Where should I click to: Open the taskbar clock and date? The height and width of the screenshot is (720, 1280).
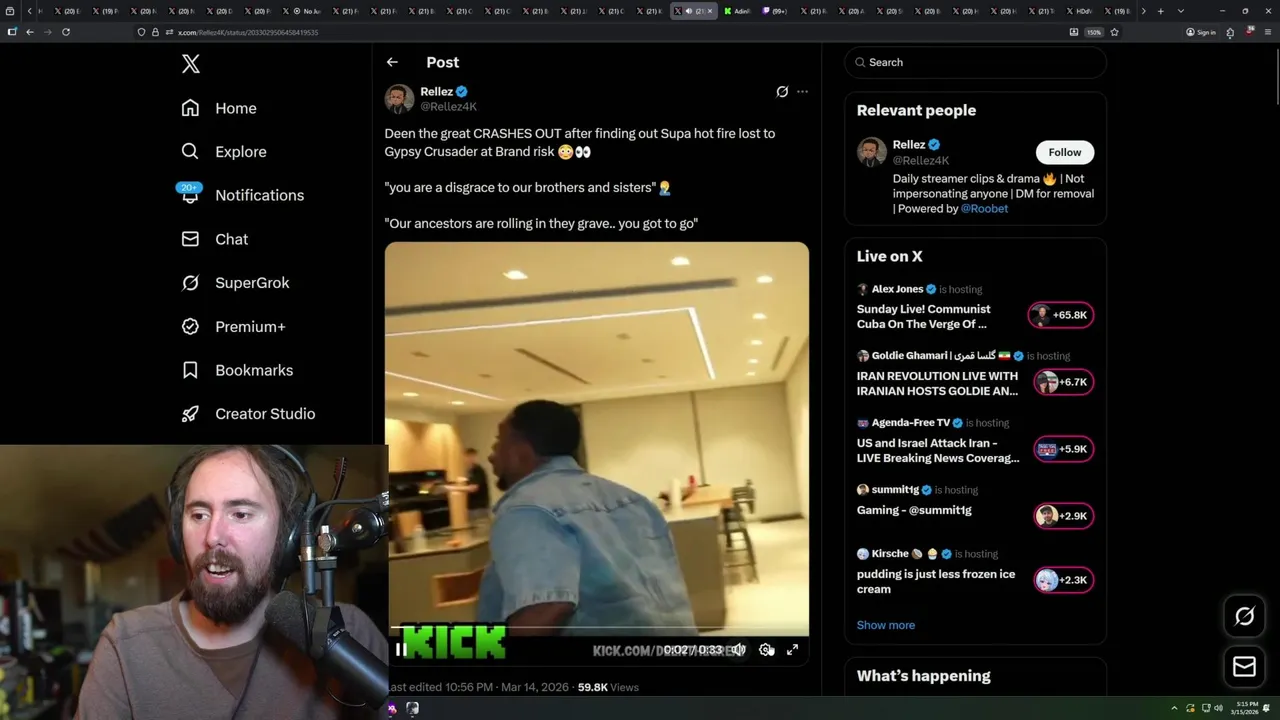(1244, 708)
